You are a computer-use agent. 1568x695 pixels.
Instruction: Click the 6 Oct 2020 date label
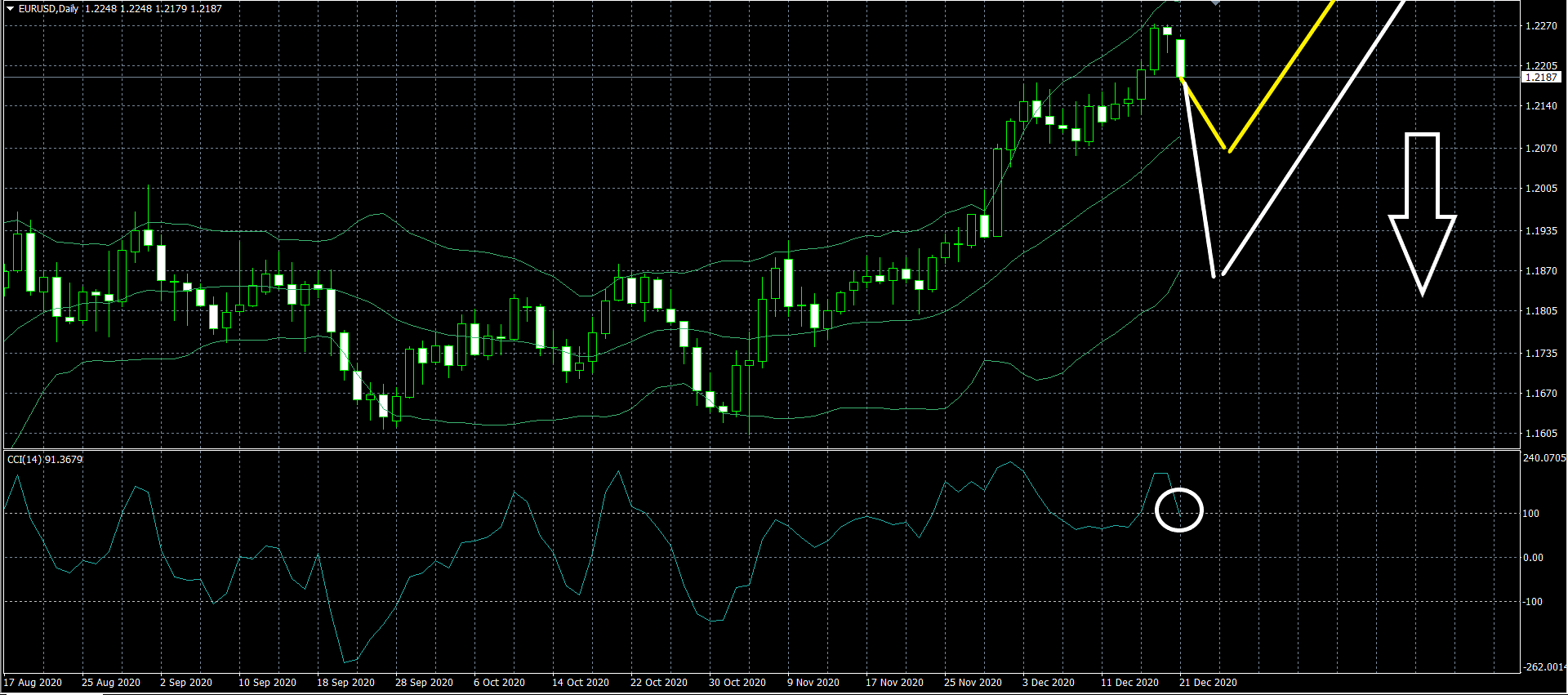(499, 683)
